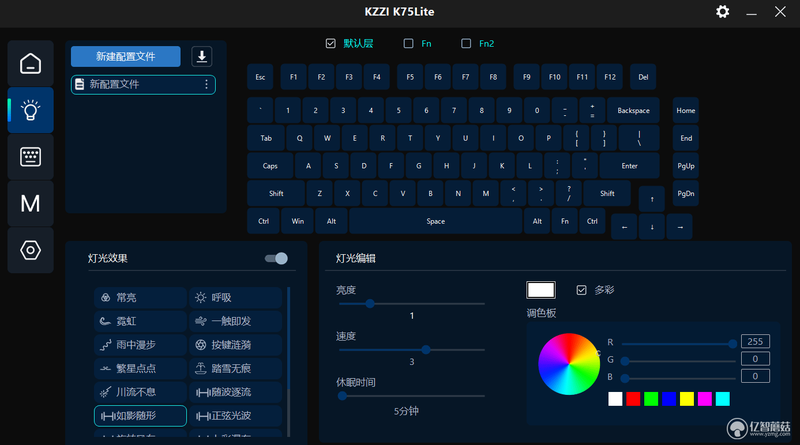Viewport: 800px width, 445px height.
Task: Toggle the 灯光效果 switch
Action: point(276,258)
